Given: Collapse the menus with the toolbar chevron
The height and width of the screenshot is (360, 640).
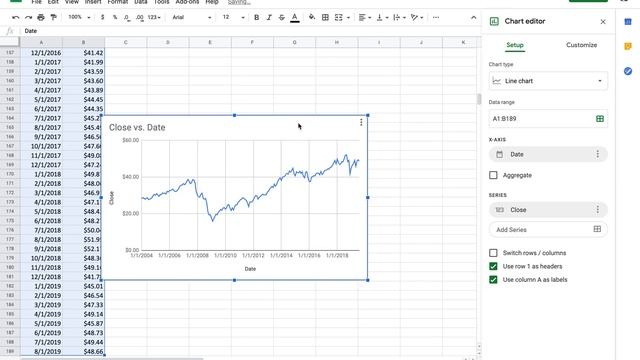Looking at the screenshot, I should 473,18.
